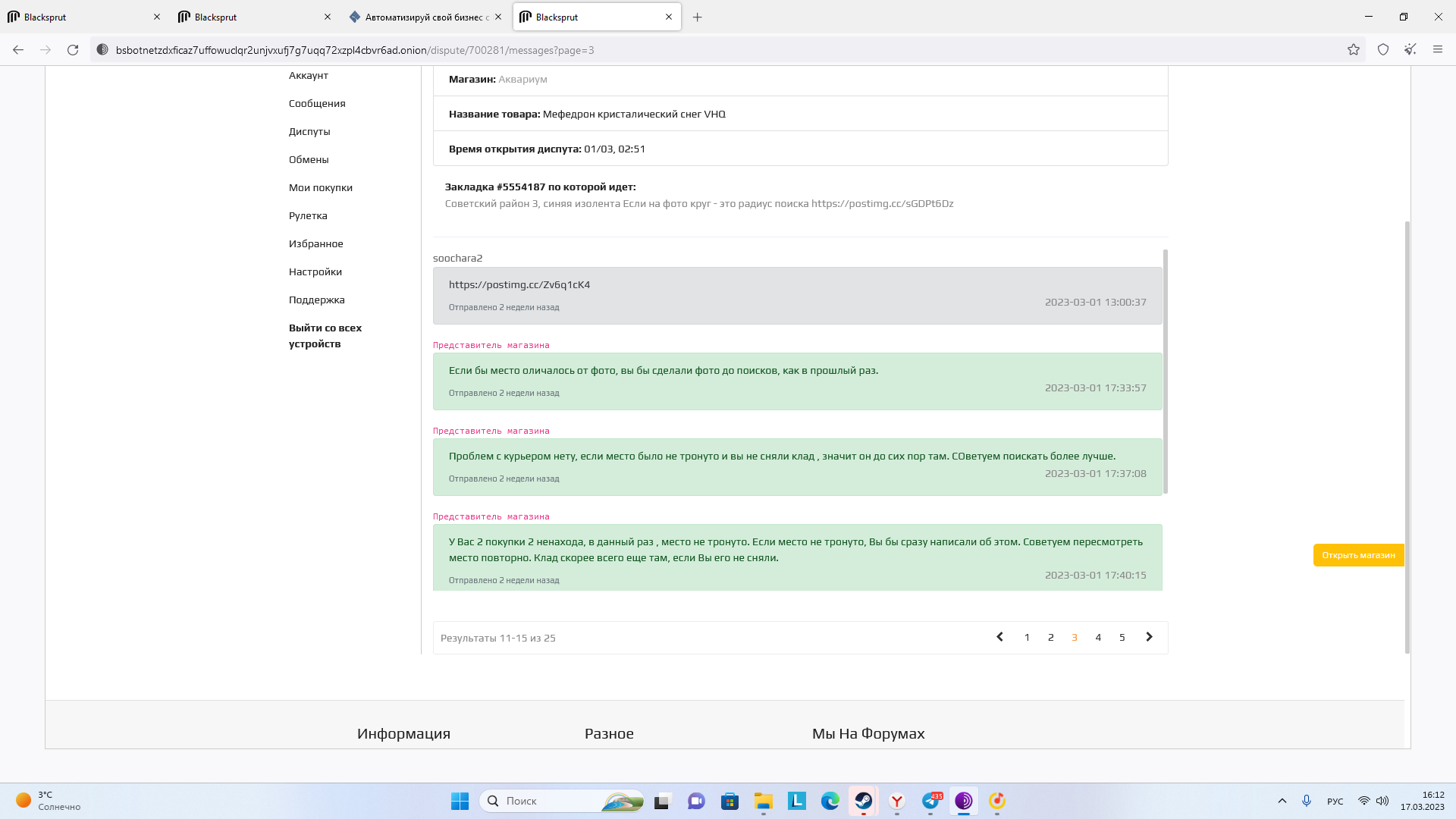This screenshot has height=819, width=1456.
Task: Open the Аккаунт sidebar item
Action: click(x=309, y=75)
